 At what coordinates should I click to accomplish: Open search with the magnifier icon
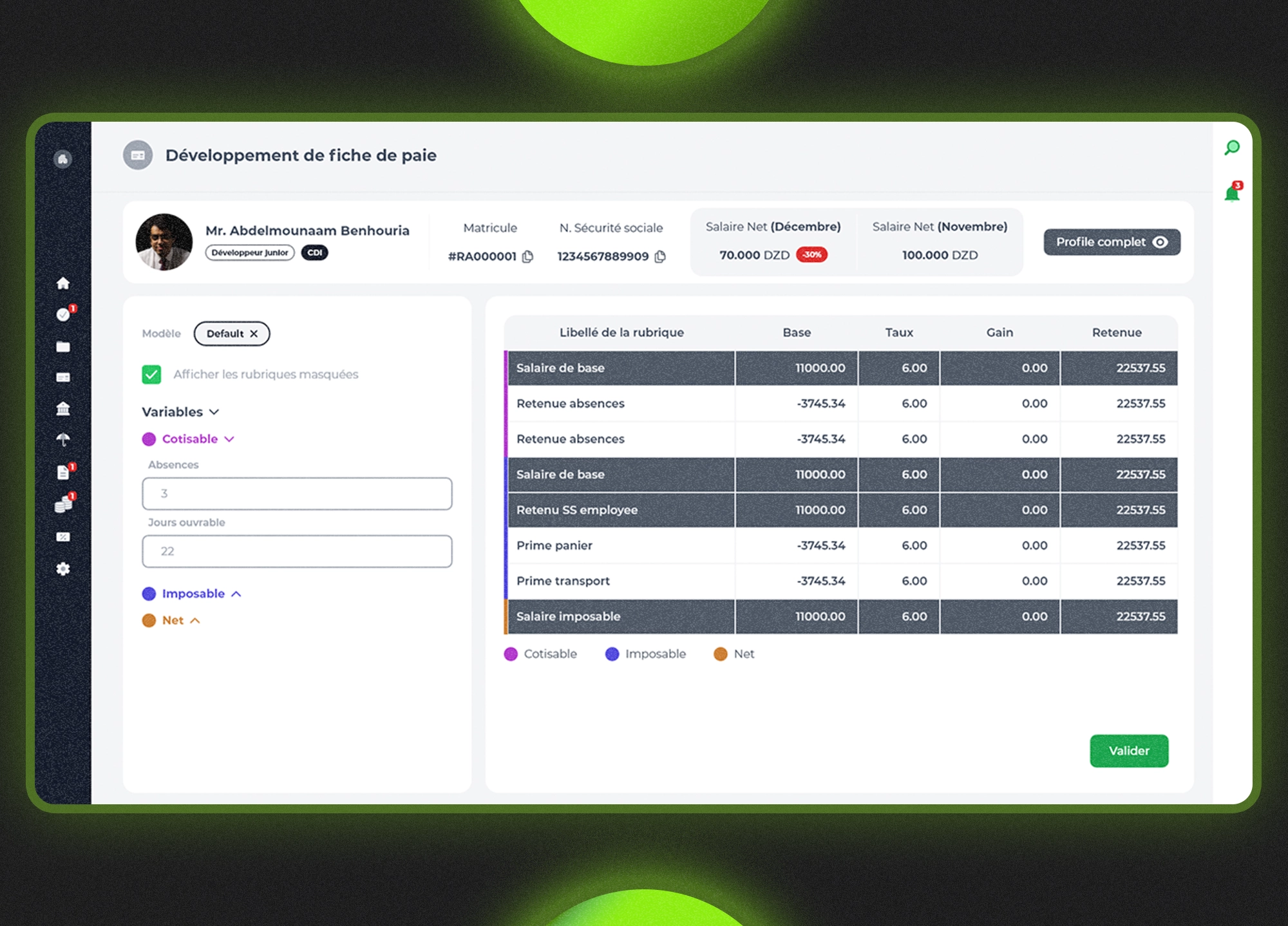click(x=1232, y=148)
